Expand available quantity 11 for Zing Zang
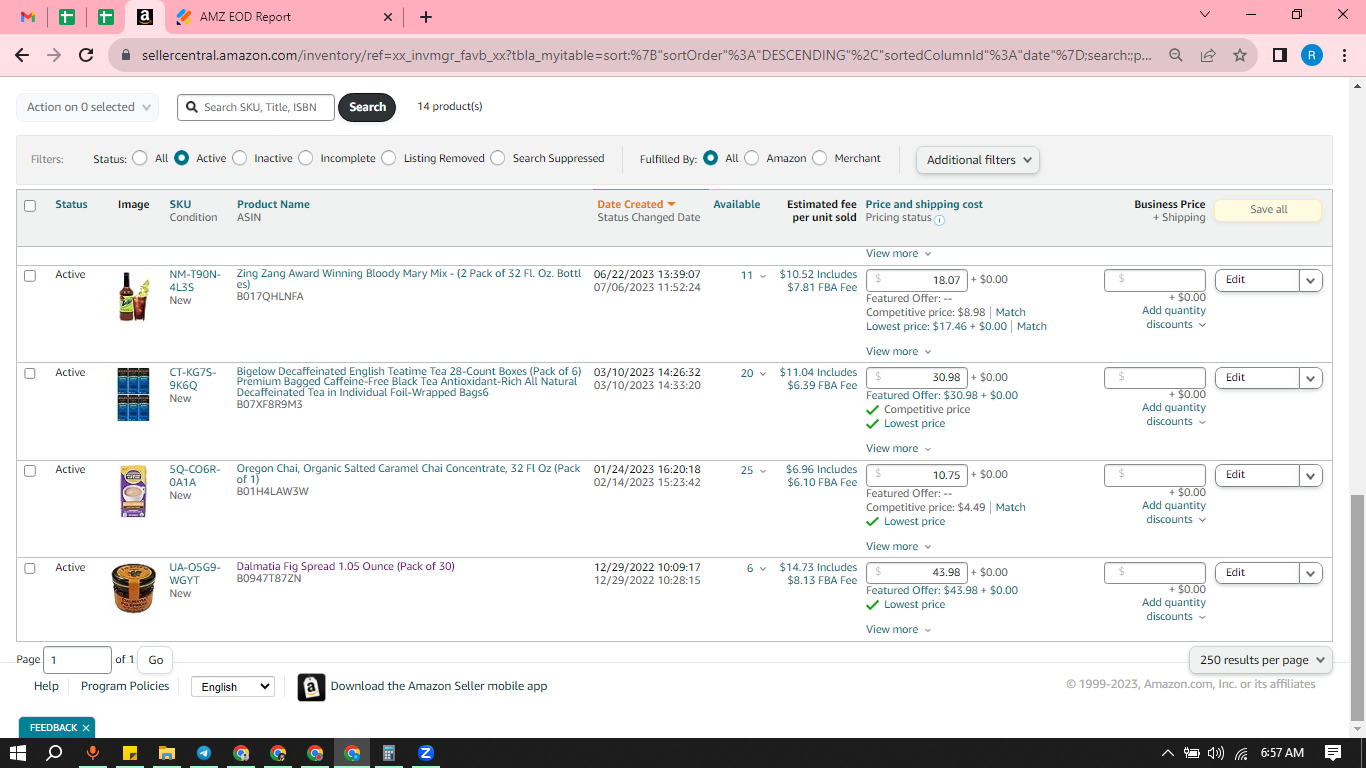 (754, 276)
